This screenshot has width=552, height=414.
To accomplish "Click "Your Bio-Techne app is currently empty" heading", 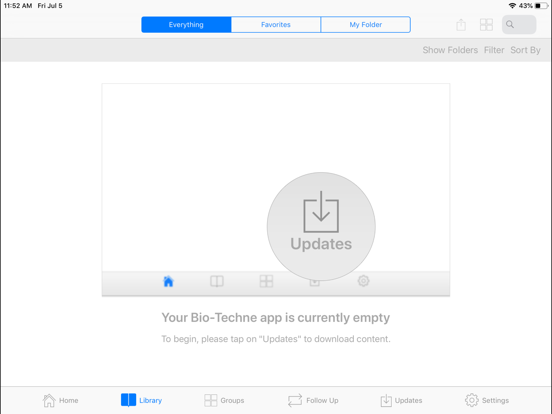I will tap(276, 318).
